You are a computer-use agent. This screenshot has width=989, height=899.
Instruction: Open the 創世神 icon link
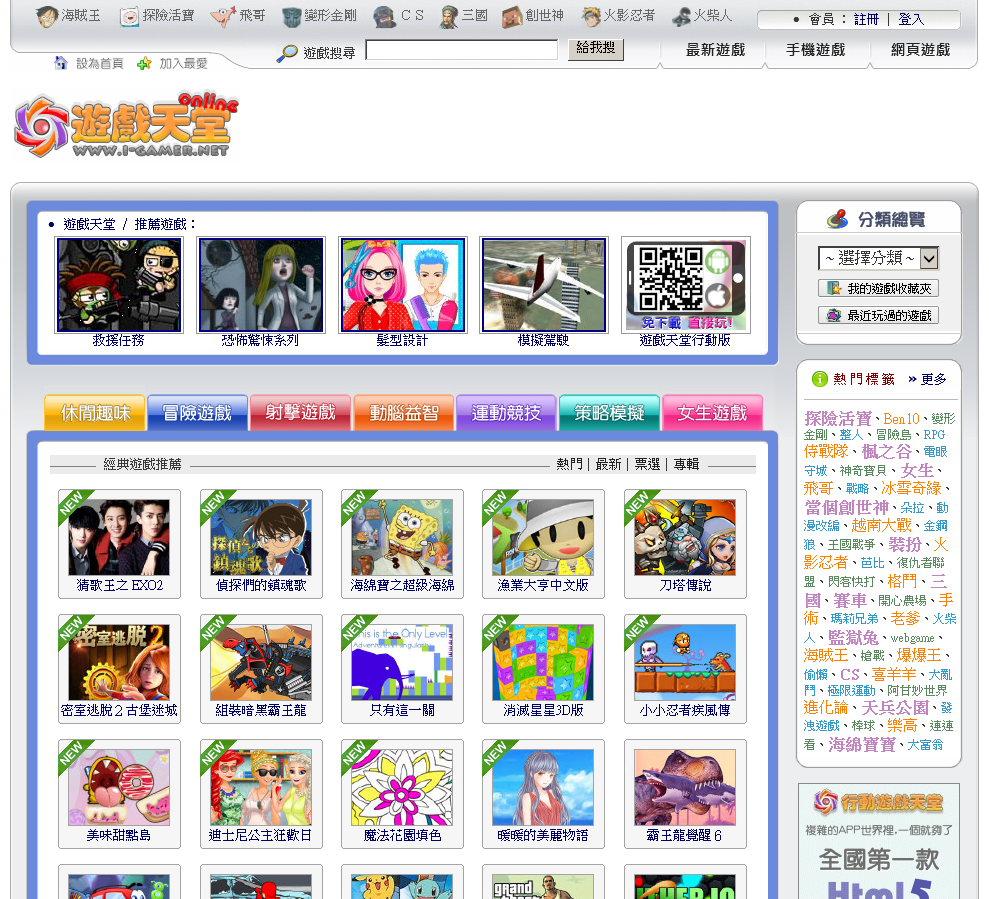pos(512,17)
